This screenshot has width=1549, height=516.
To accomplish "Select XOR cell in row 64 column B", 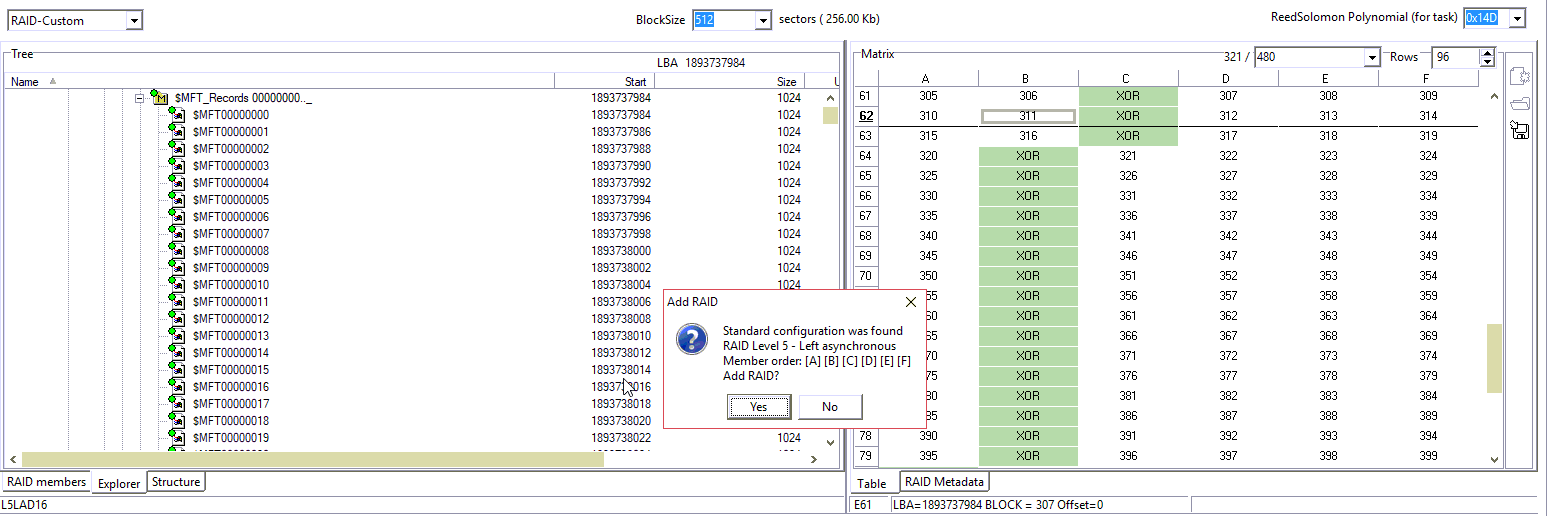I will (1028, 156).
